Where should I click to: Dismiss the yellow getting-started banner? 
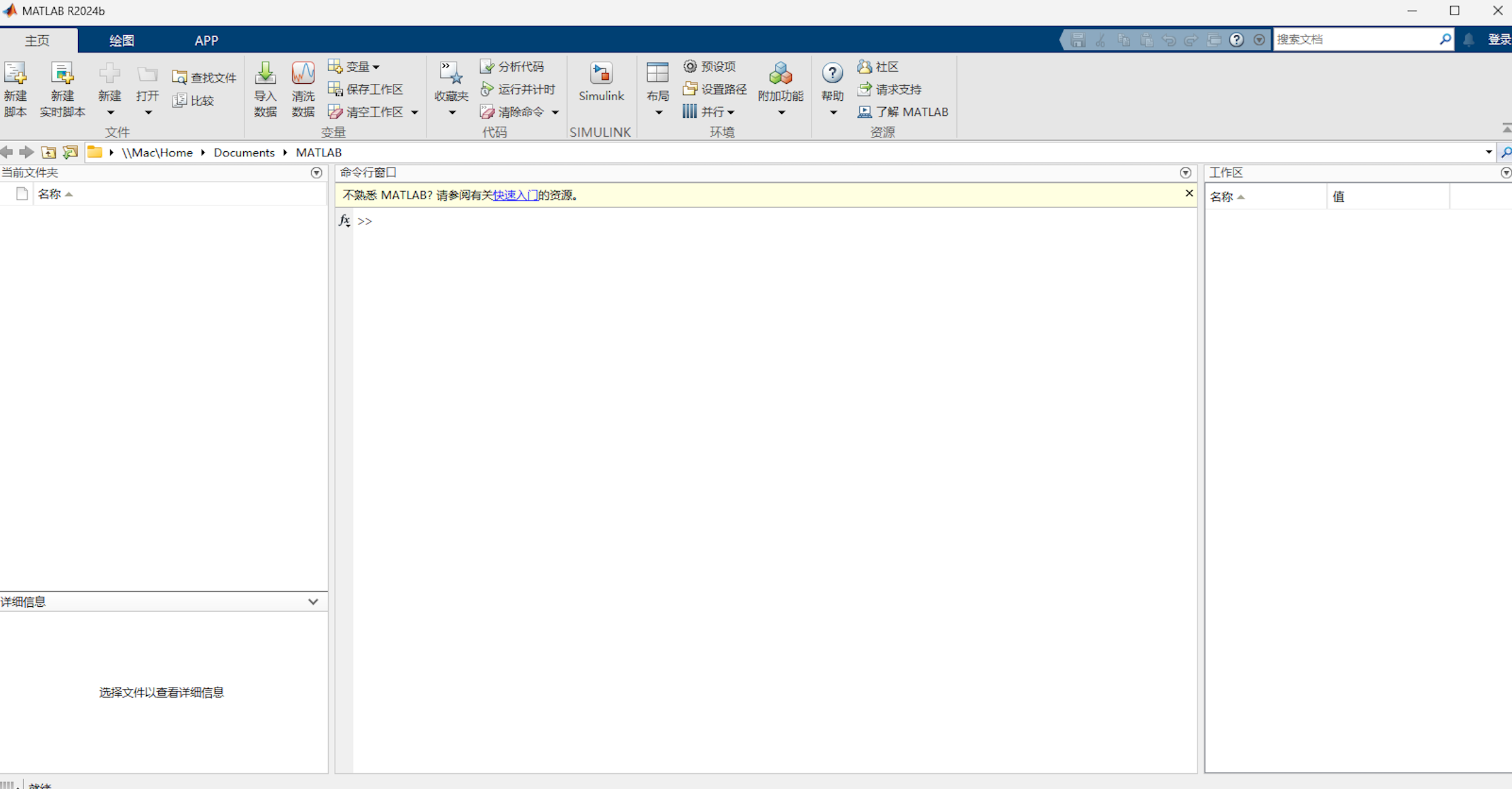click(1189, 193)
